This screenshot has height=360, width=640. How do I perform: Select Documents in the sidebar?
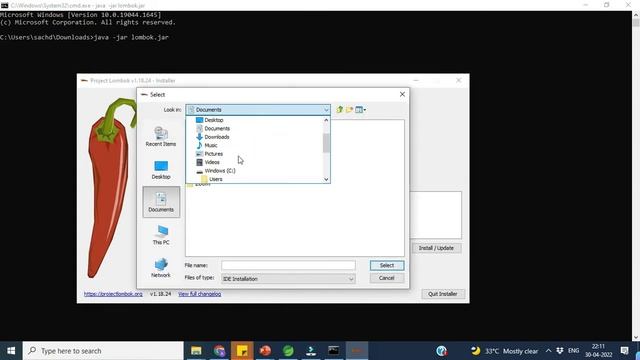coord(161,202)
